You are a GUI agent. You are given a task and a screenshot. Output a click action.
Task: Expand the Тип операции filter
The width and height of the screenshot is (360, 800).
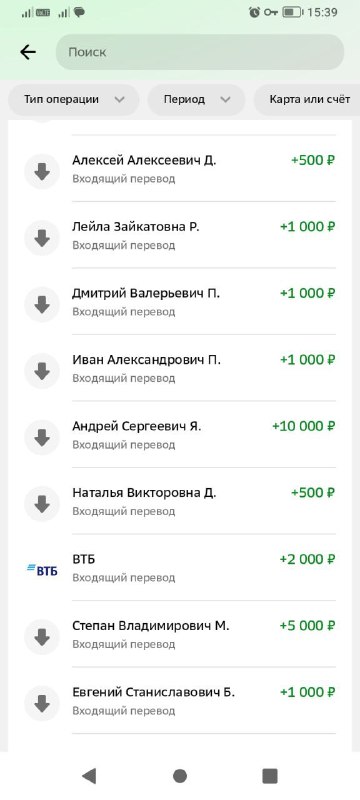point(73,99)
